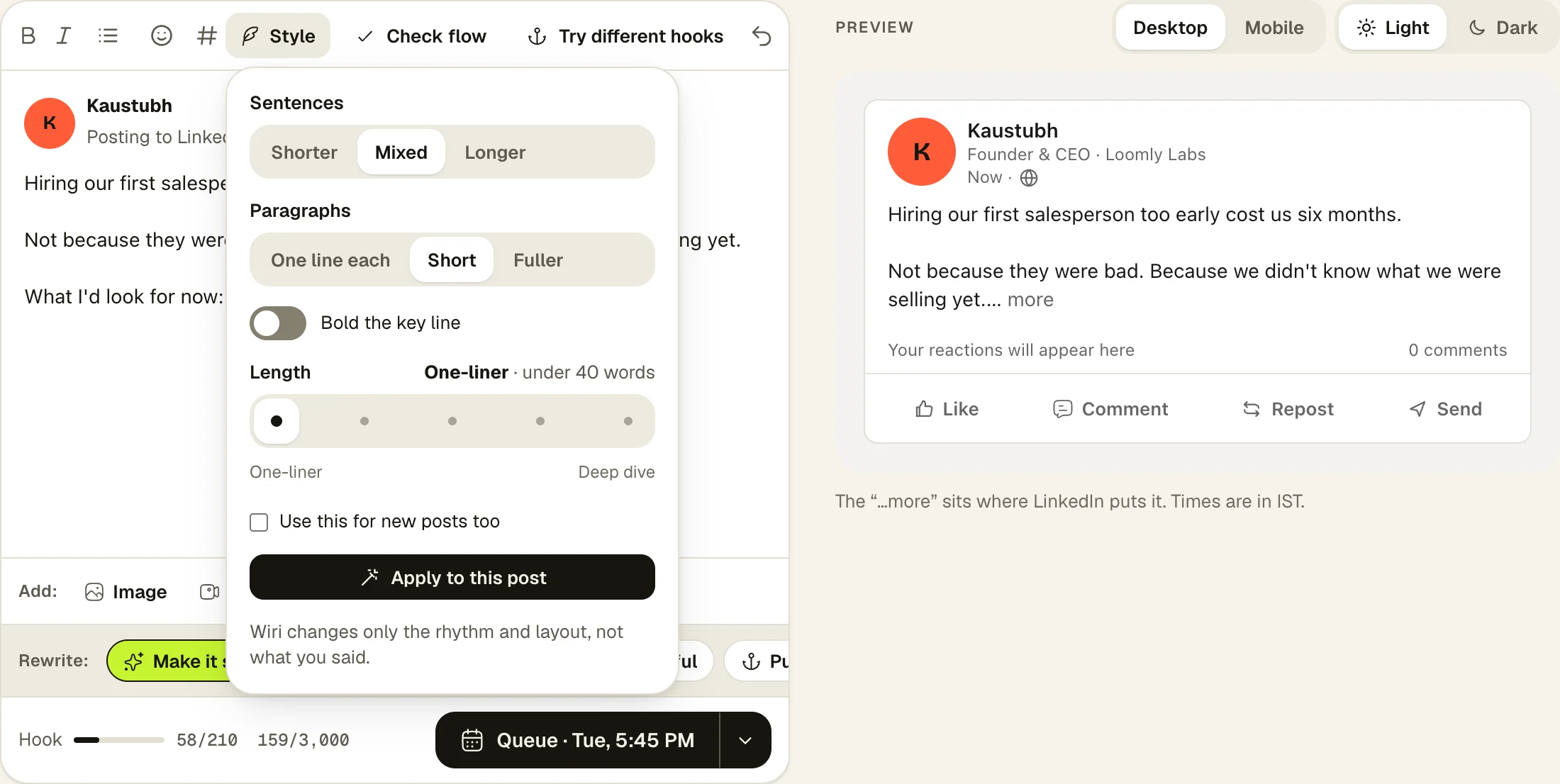
Task: Switch preview to Dark theme
Action: click(1503, 28)
